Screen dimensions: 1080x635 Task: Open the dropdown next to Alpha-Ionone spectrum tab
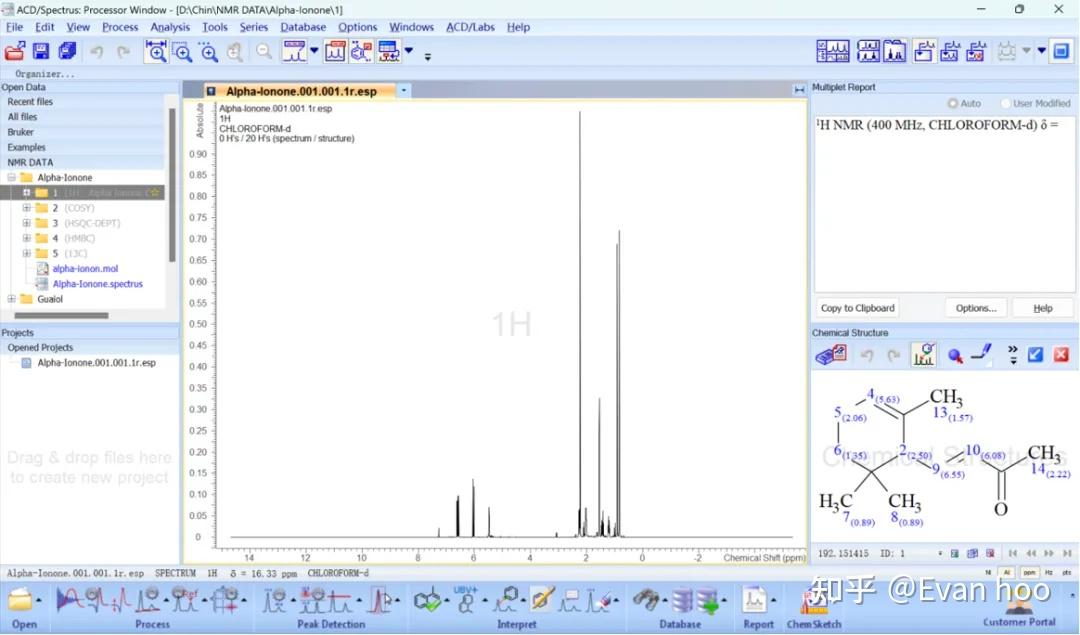(403, 90)
